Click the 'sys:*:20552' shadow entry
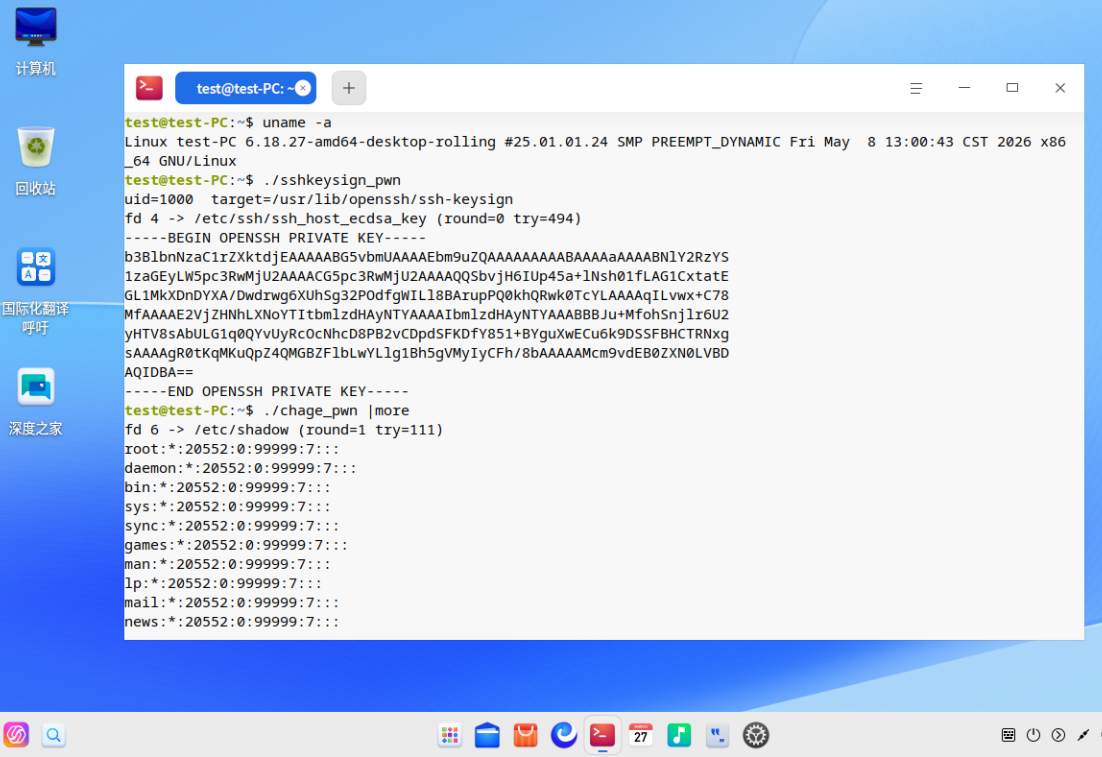Screen dimensions: 1102x757 pyautogui.click(x=228, y=506)
